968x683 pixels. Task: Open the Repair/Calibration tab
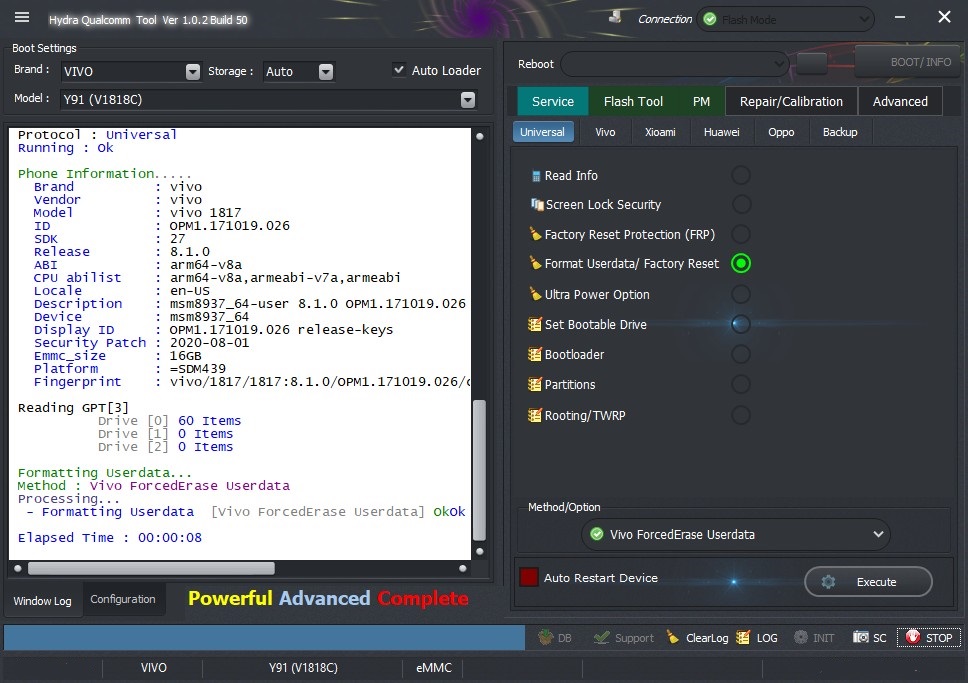click(x=791, y=101)
